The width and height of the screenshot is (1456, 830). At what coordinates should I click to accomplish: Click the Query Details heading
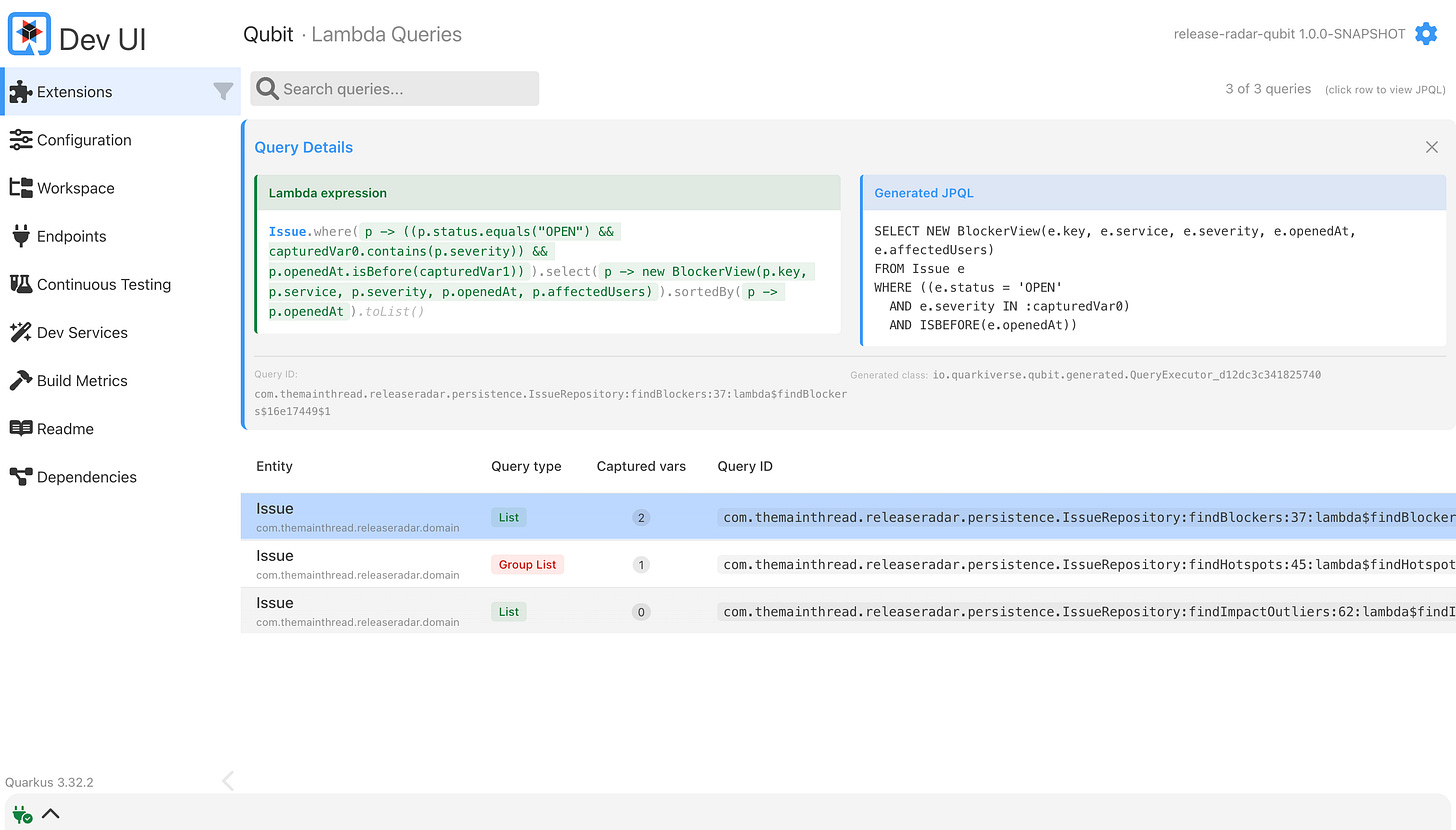pyautogui.click(x=303, y=147)
